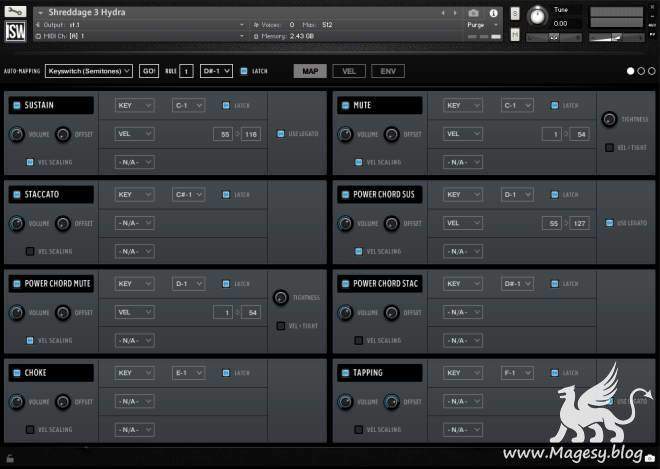This screenshot has width=660, height=469.
Task: Toggle SUSTAIN articulation enable box
Action: pos(17,105)
